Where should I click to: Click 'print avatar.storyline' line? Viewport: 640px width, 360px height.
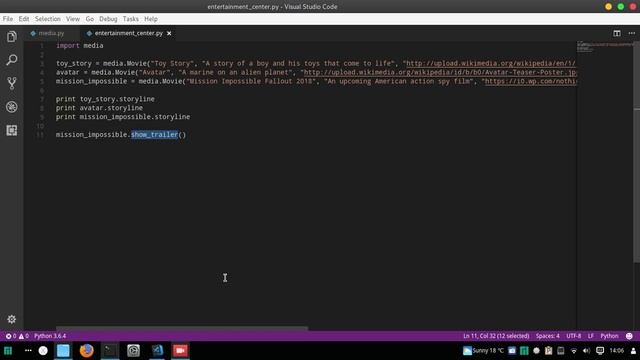[99, 108]
